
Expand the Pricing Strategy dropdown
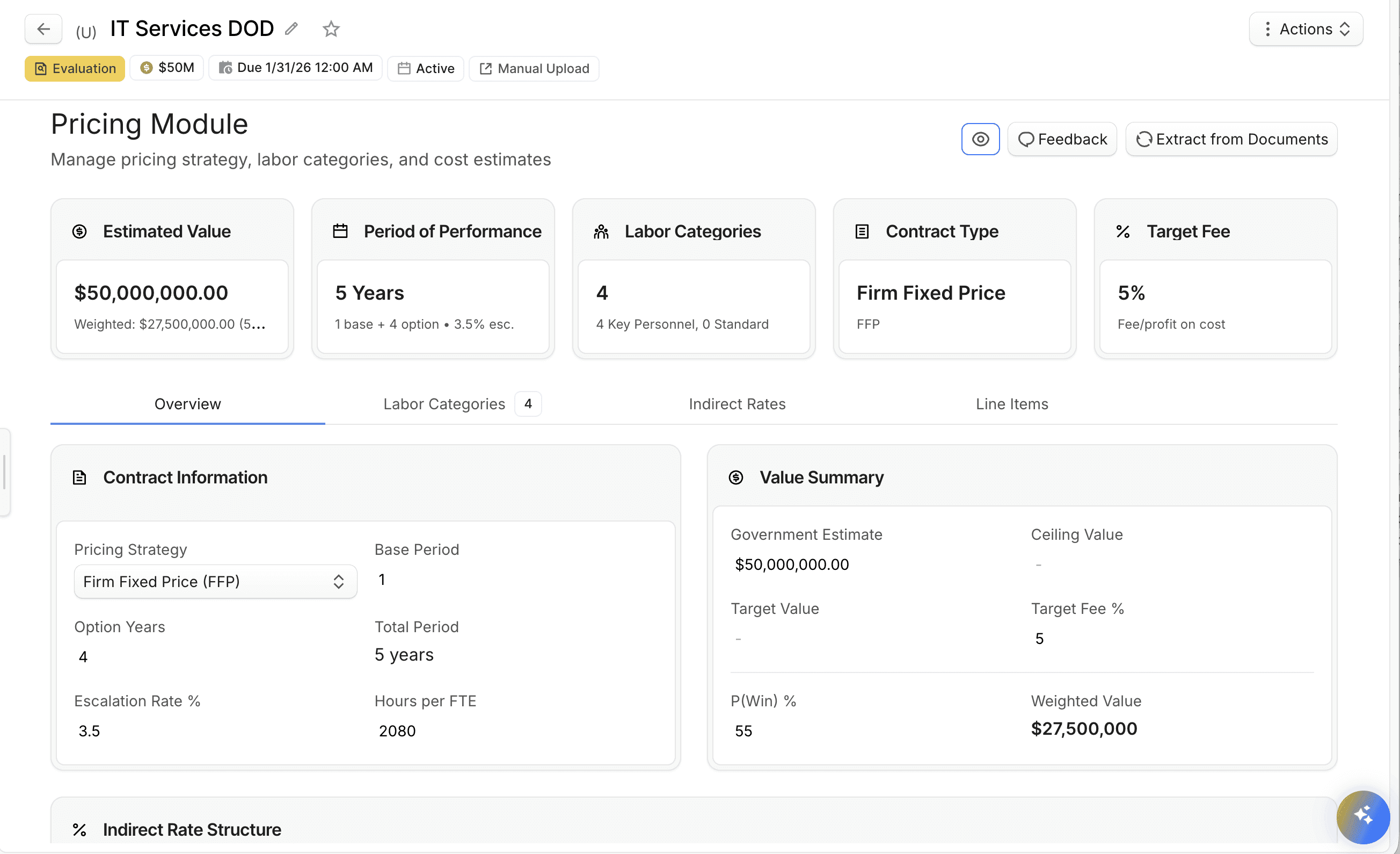point(215,582)
